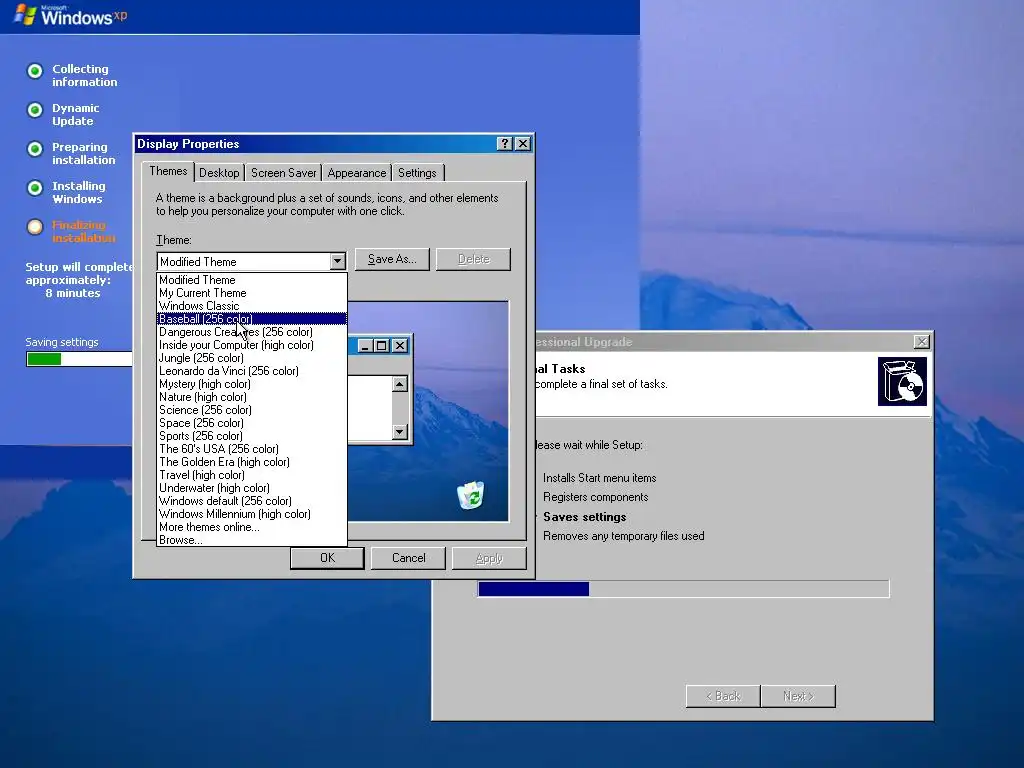The image size is (1024, 768).
Task: Choose Sports (256 color) theme
Action: [x=251, y=436]
